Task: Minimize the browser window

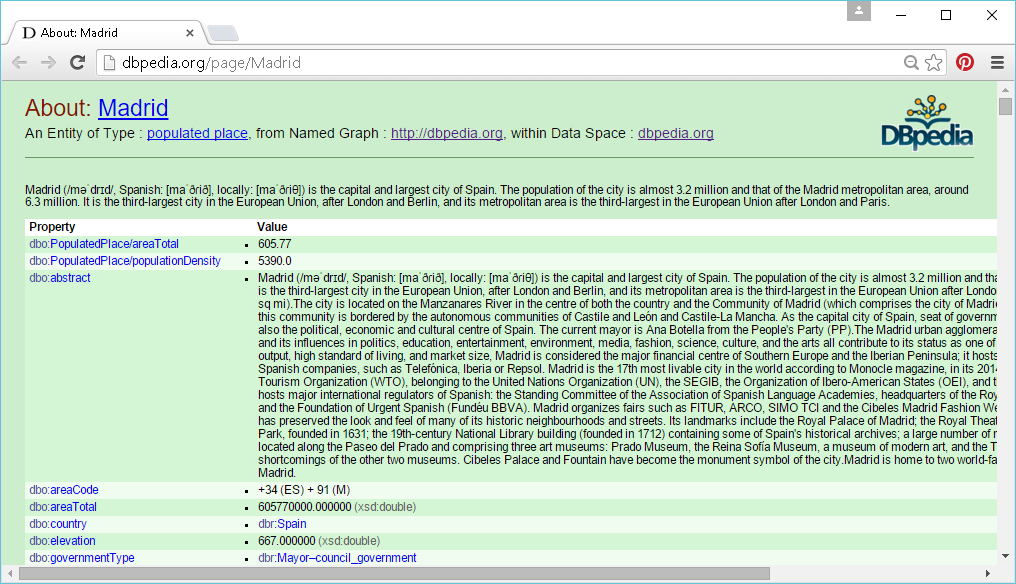Action: click(x=901, y=15)
